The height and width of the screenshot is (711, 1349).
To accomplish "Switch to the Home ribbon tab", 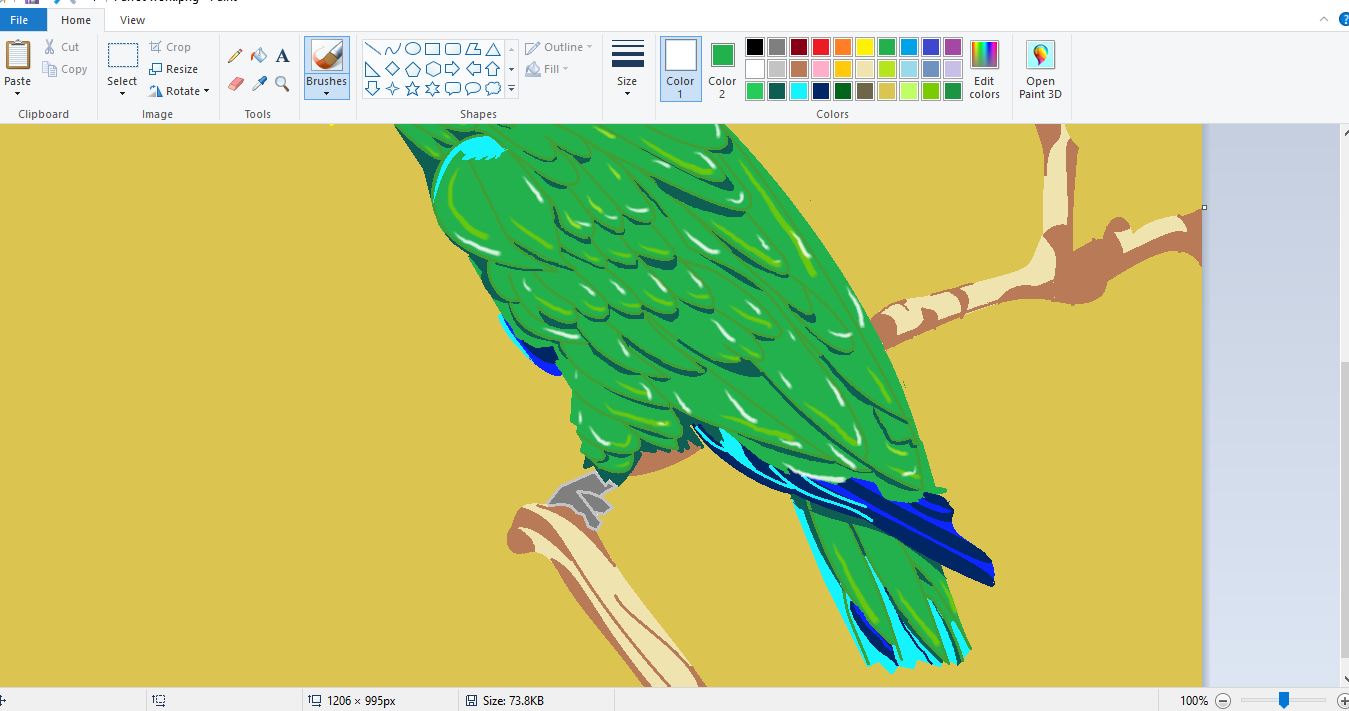I will pos(75,20).
